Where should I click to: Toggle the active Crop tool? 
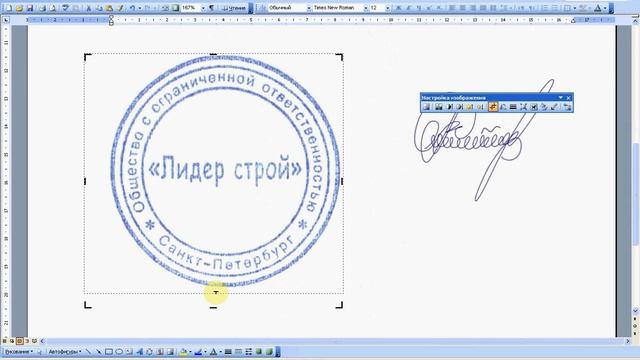493,107
